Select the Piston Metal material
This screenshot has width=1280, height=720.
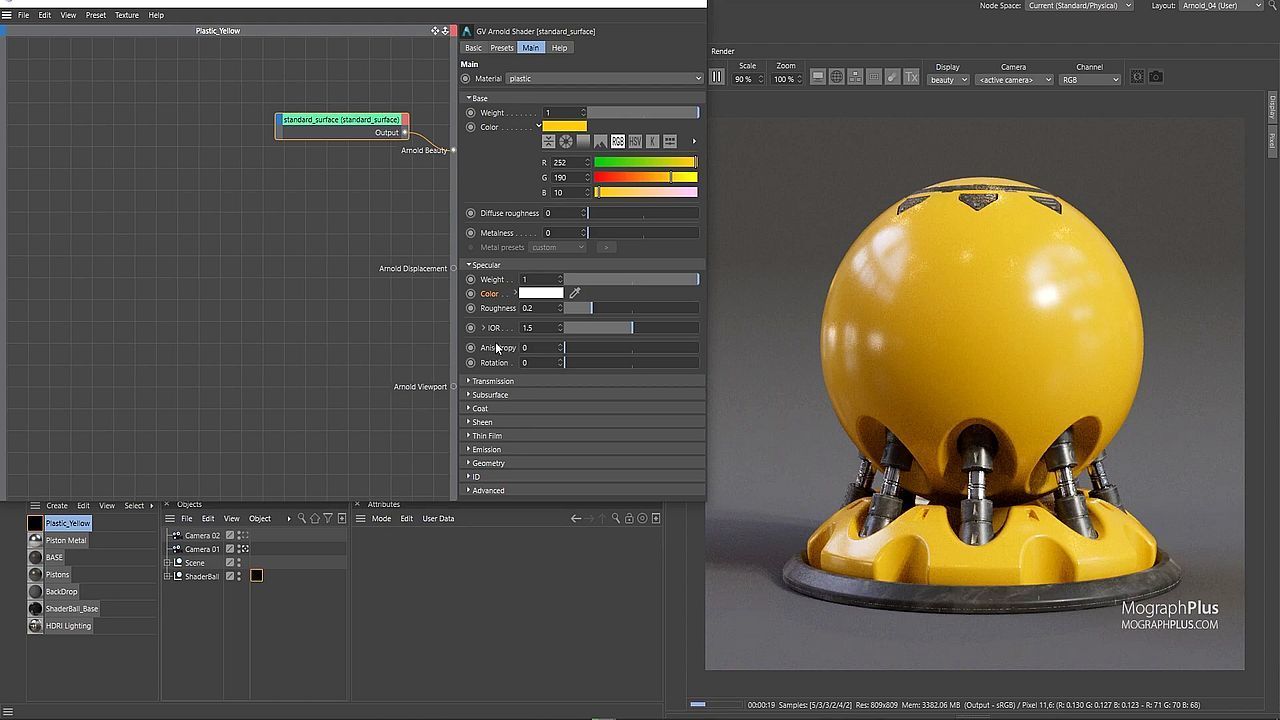66,541
